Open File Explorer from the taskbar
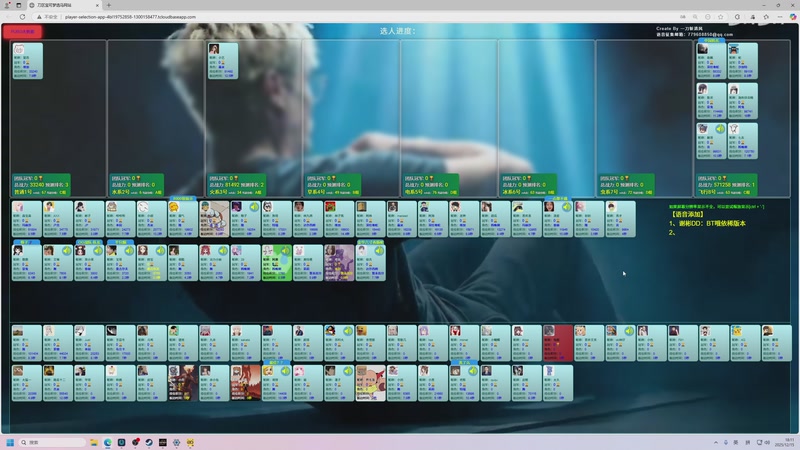Viewport: 800px width, 450px height. click(94, 442)
